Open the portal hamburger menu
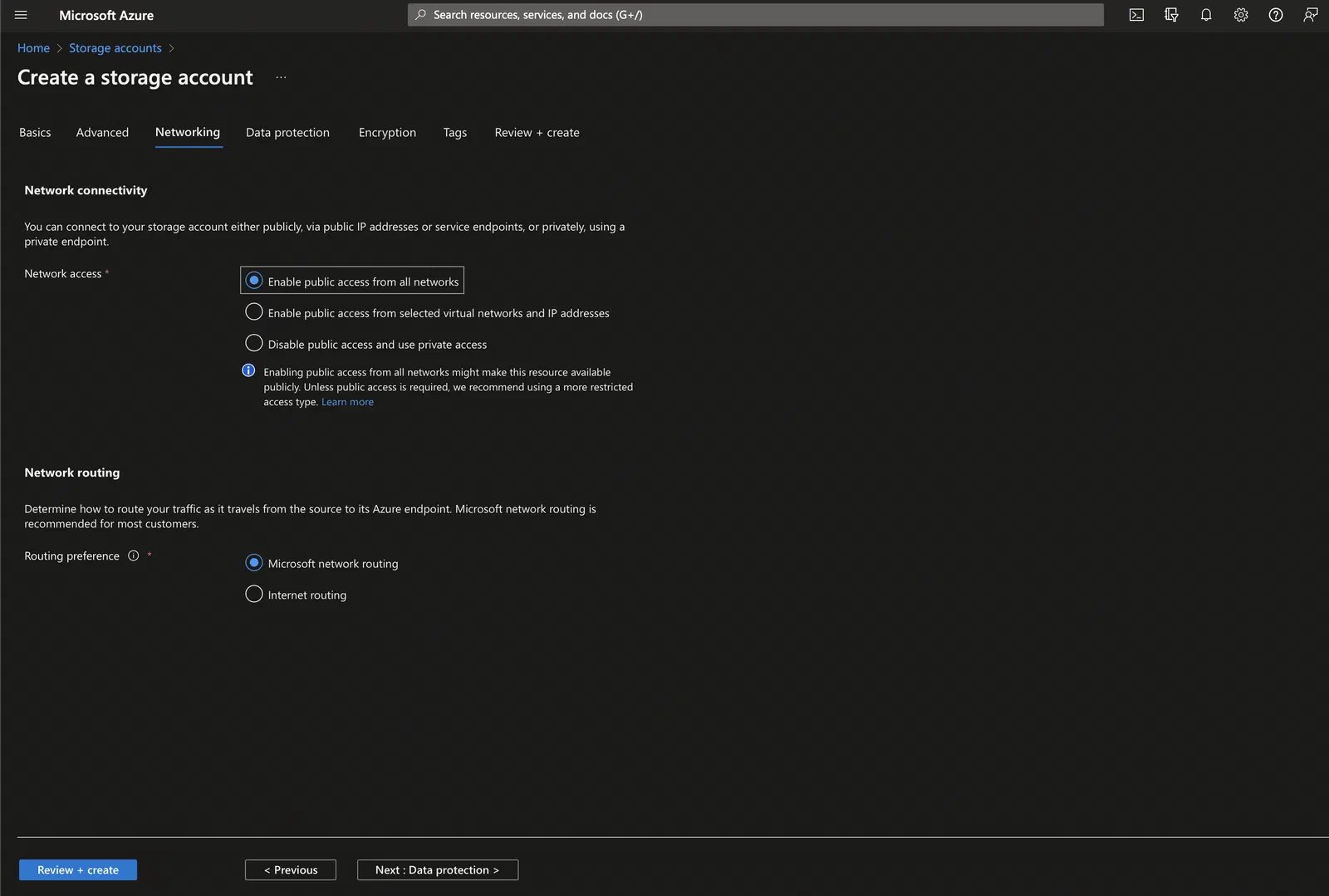The height and width of the screenshot is (896, 1329). [21, 15]
